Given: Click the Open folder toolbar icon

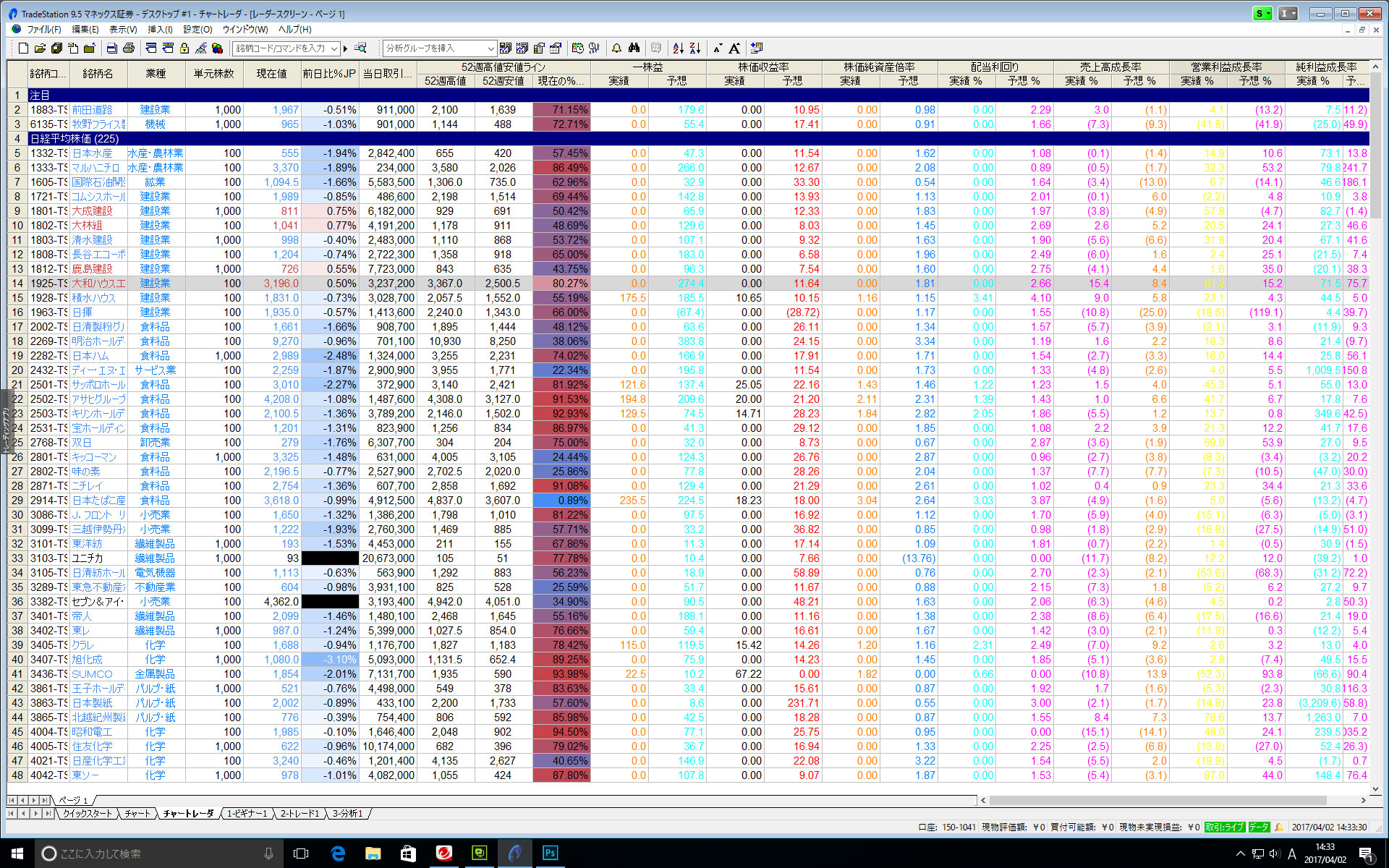Looking at the screenshot, I should [x=40, y=48].
